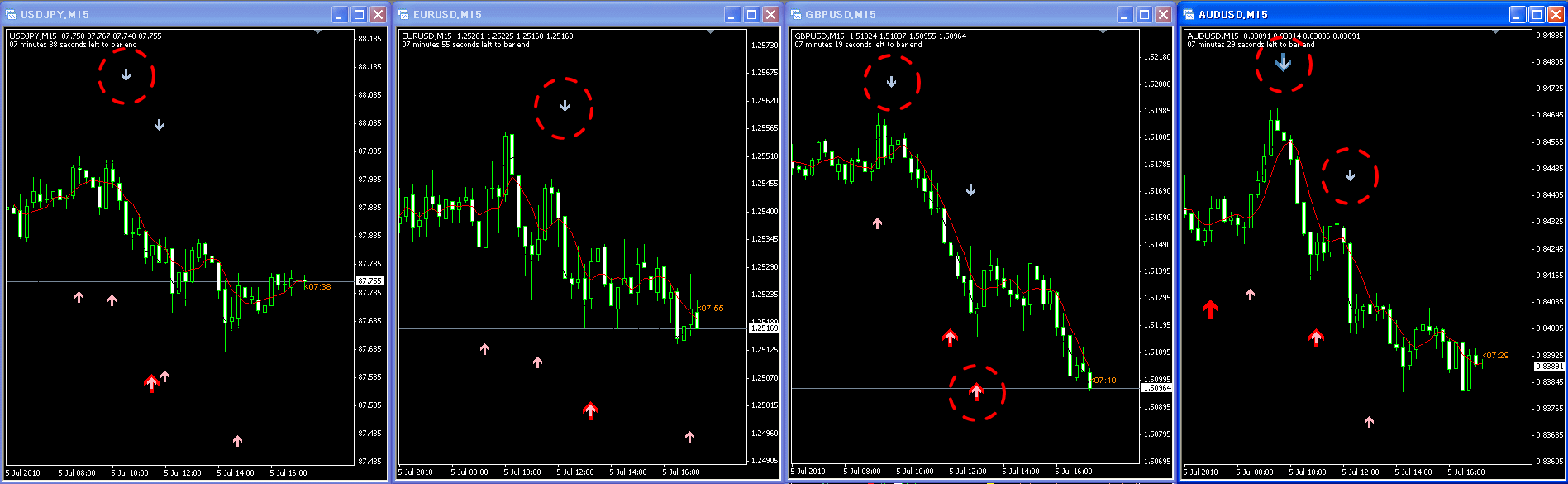Screen dimensions: 1568x484
Task: Click the current price label 87.759
Action: click(x=369, y=281)
